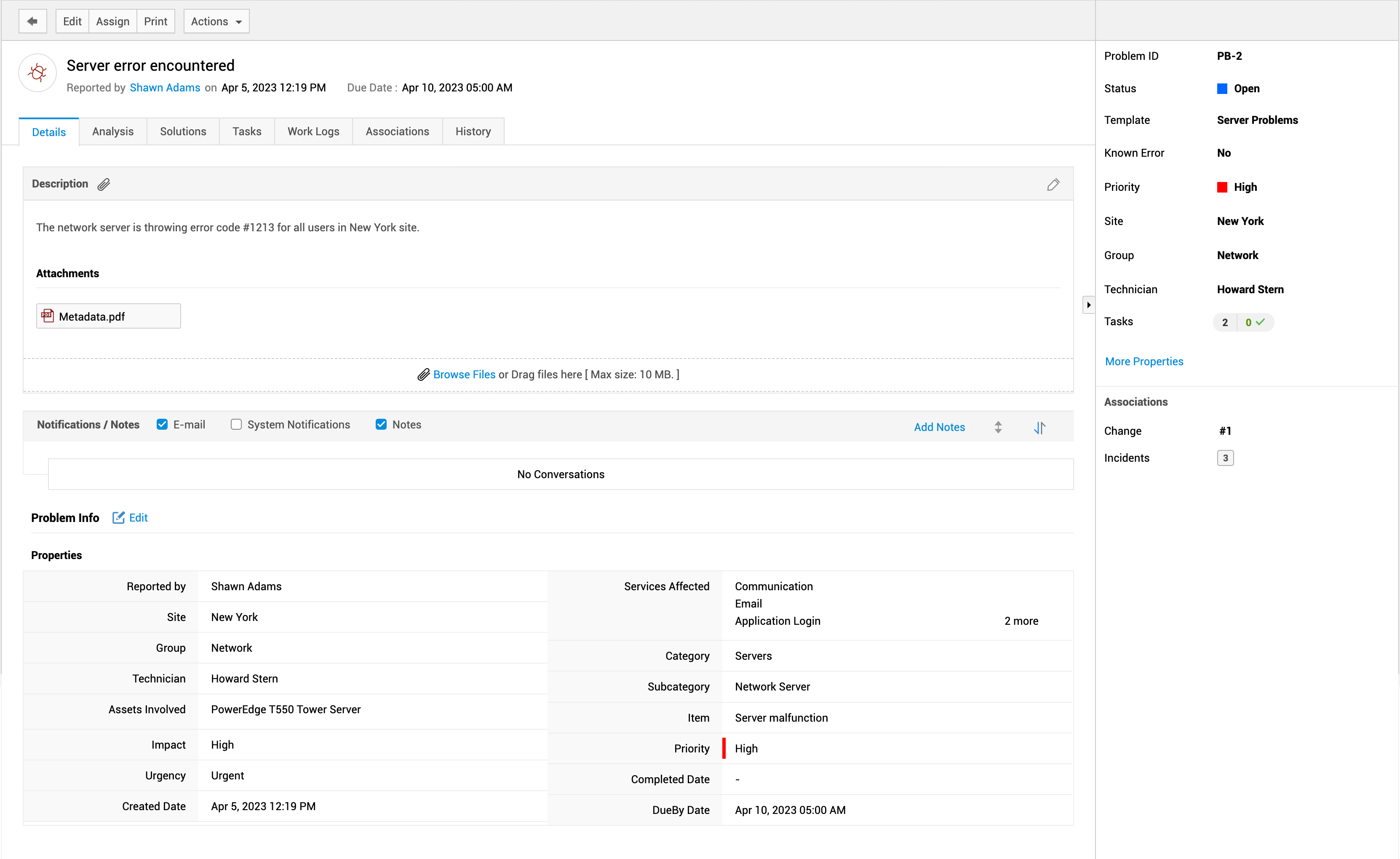Viewport: 1400px width, 859px height.
Task: Click the red High priority color swatch
Action: (1222, 187)
